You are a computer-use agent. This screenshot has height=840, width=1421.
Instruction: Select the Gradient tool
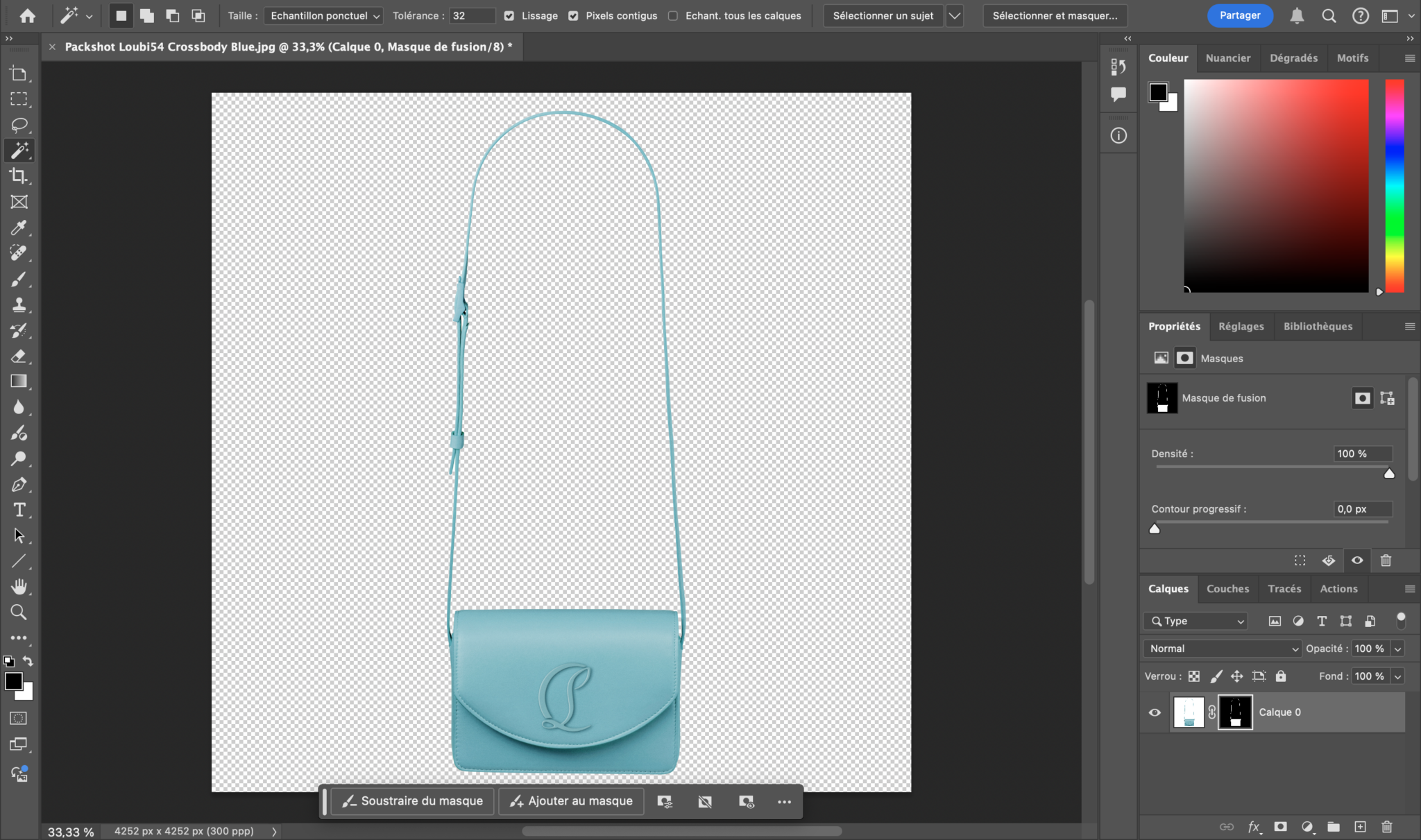(19, 382)
